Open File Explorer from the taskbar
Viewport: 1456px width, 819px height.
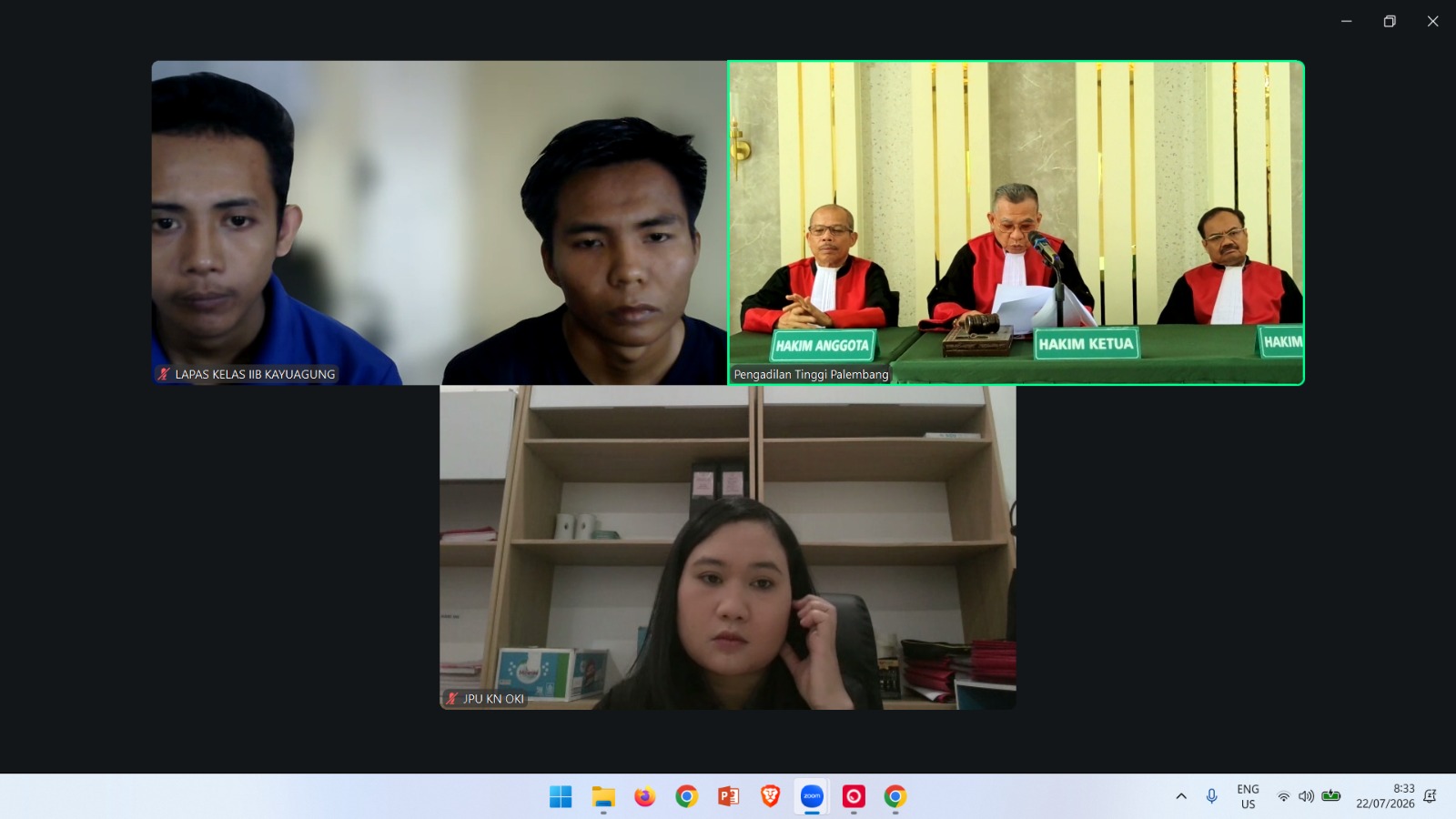pyautogui.click(x=603, y=797)
